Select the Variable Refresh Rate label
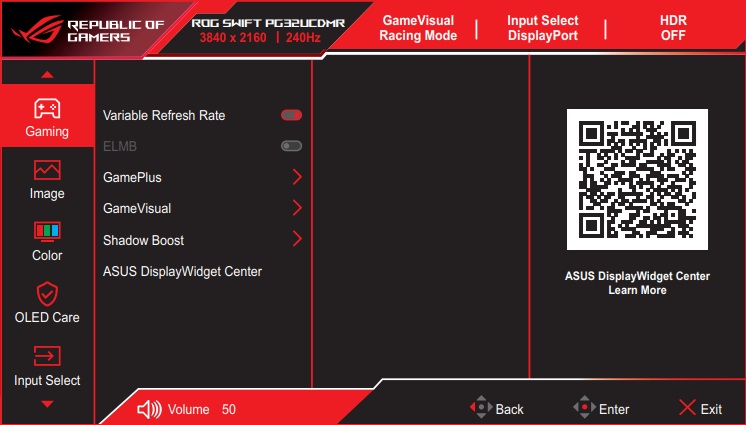Image resolution: width=746 pixels, height=425 pixels. click(x=164, y=115)
